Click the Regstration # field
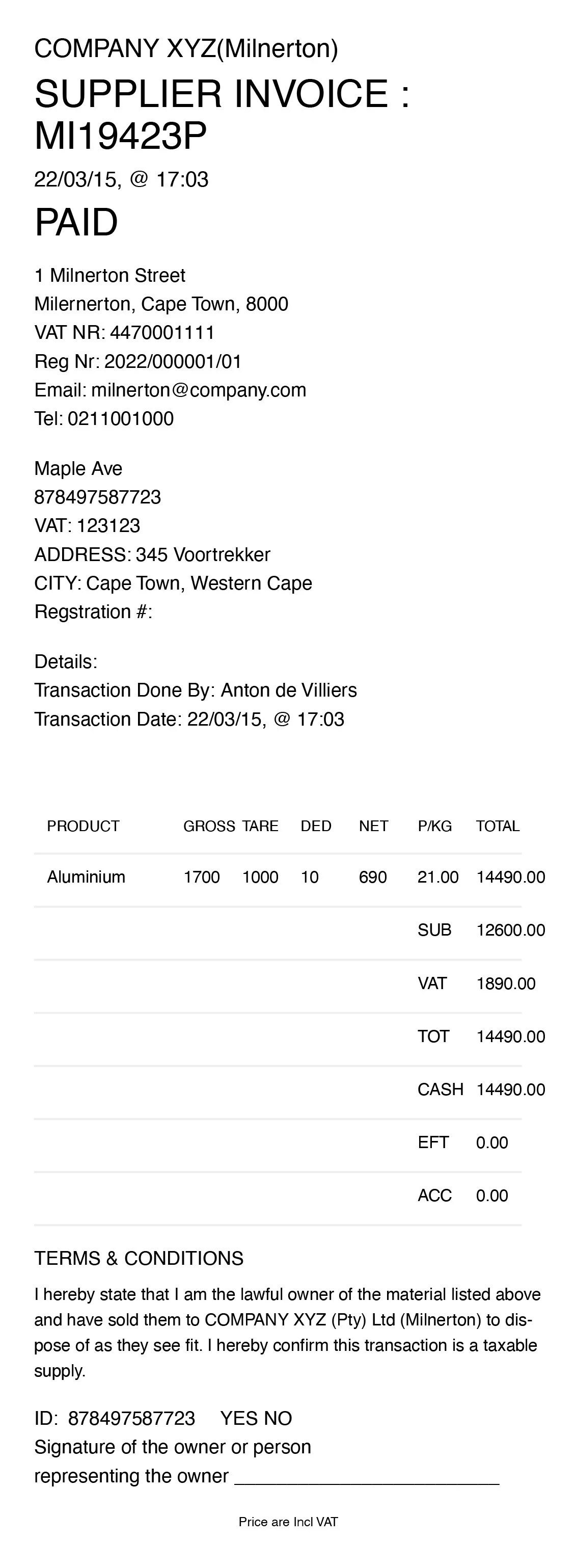The height and width of the screenshot is (1568, 577). click(x=93, y=612)
